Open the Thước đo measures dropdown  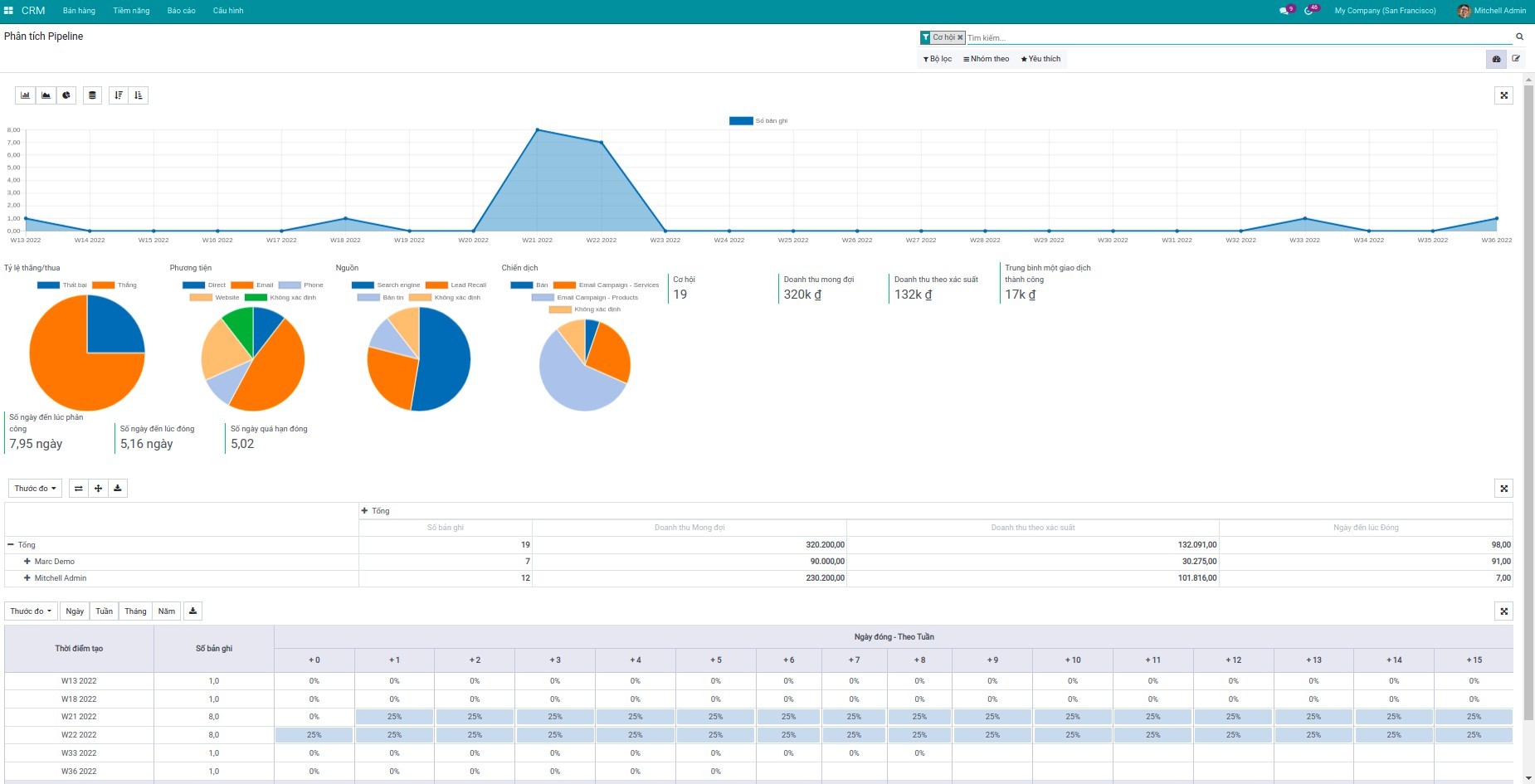(34, 488)
